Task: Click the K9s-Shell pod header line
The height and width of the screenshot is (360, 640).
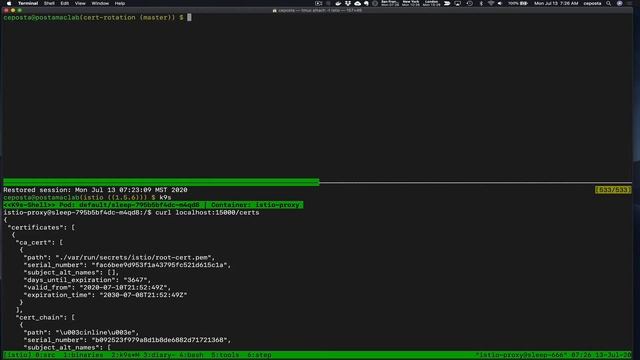Action: click(x=153, y=205)
